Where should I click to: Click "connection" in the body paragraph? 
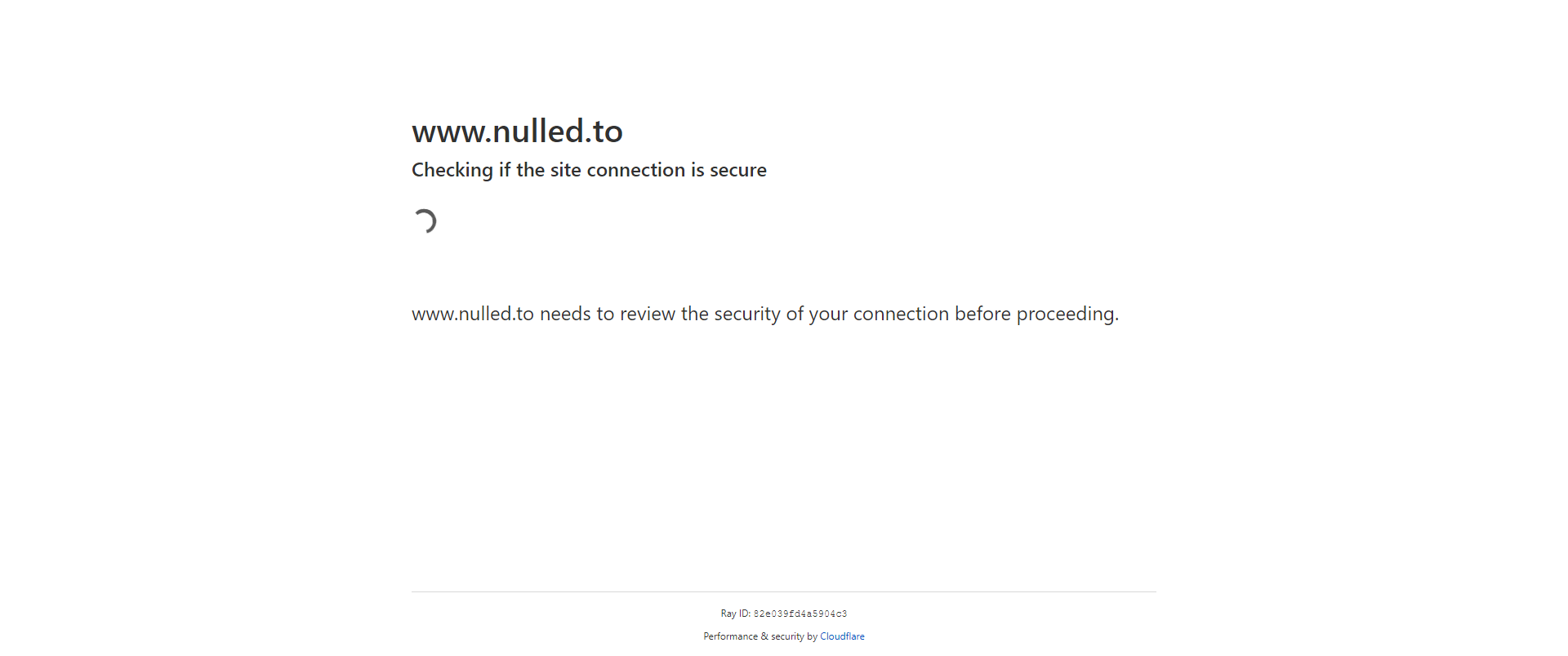[901, 314]
